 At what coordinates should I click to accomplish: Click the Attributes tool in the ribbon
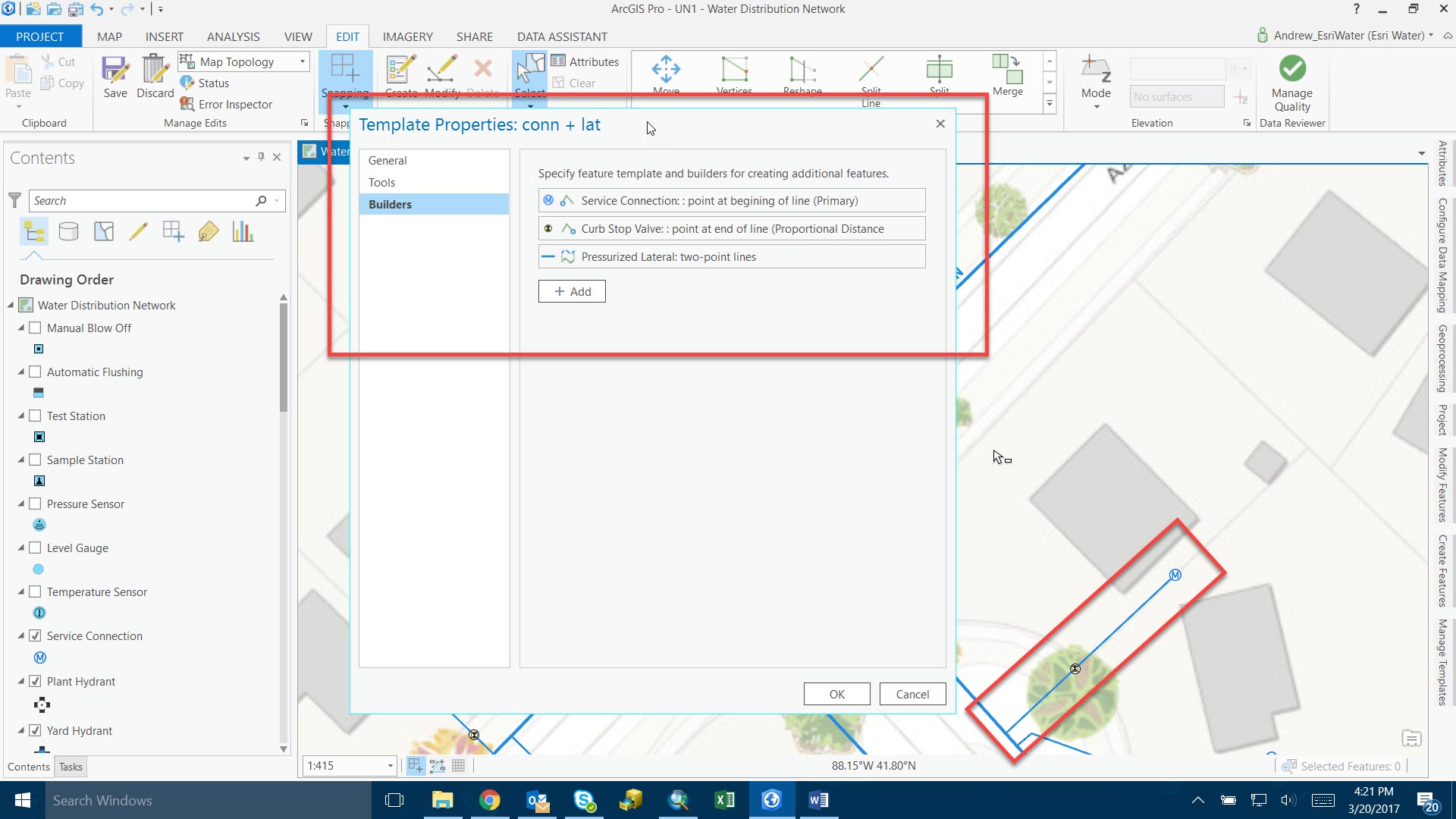[x=585, y=61]
